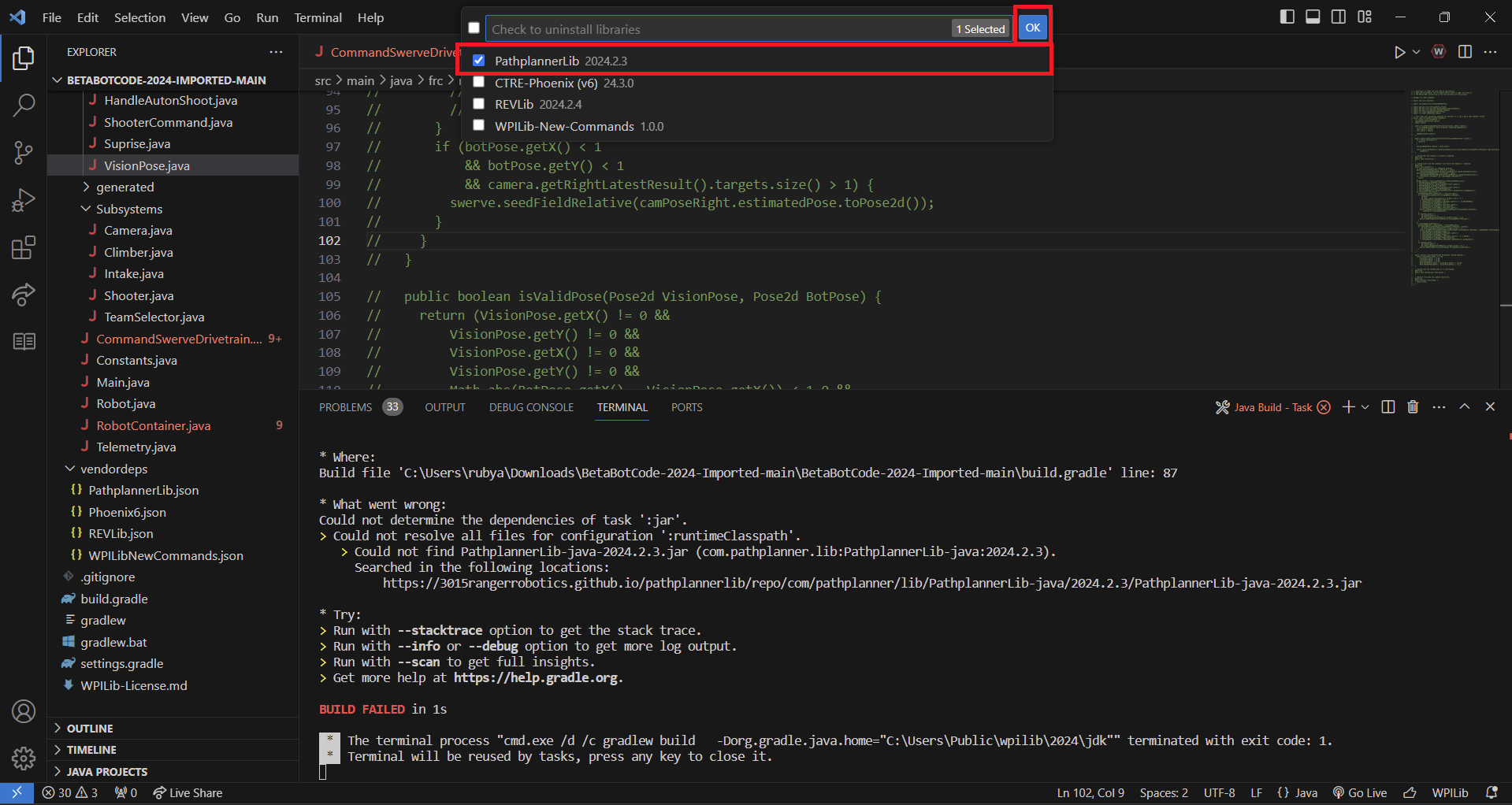Expand the TIMELINE section
The image size is (1512, 805).
coord(91,750)
